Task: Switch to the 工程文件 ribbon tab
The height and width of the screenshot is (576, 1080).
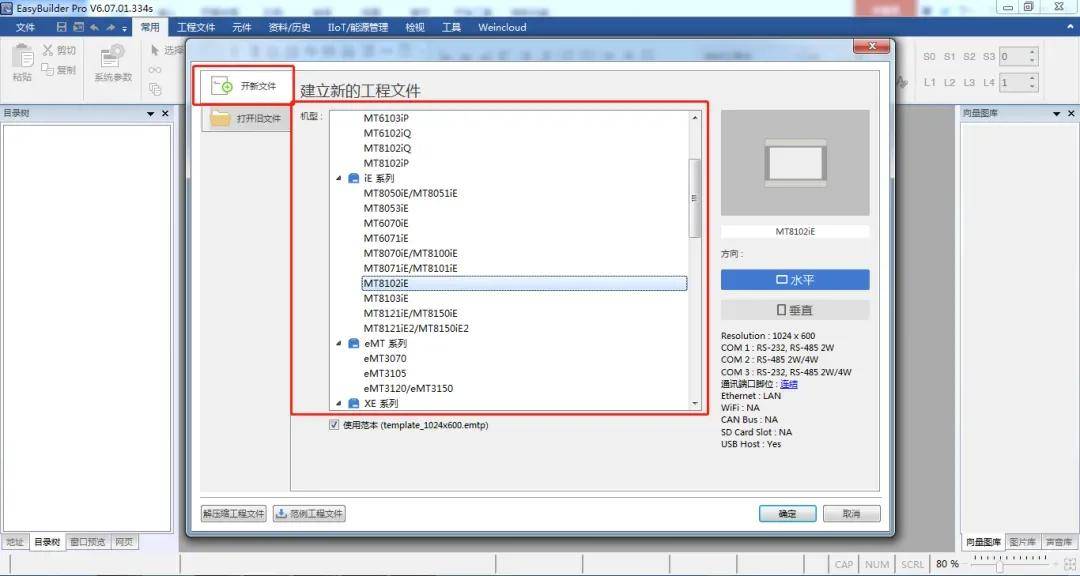Action: click(x=196, y=27)
